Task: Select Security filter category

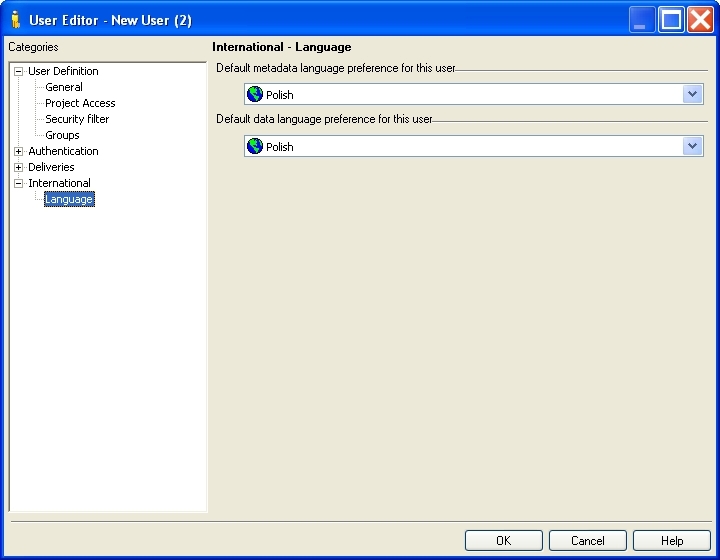Action: 77,119
